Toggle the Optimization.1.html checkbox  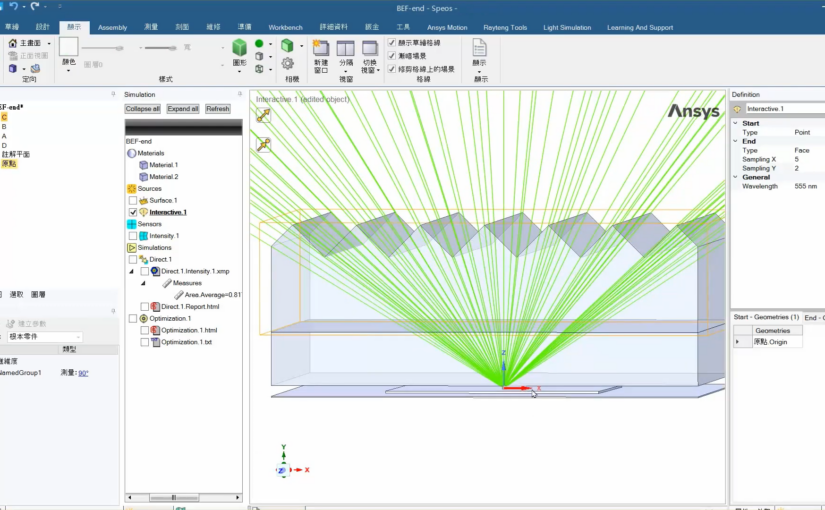tap(145, 330)
